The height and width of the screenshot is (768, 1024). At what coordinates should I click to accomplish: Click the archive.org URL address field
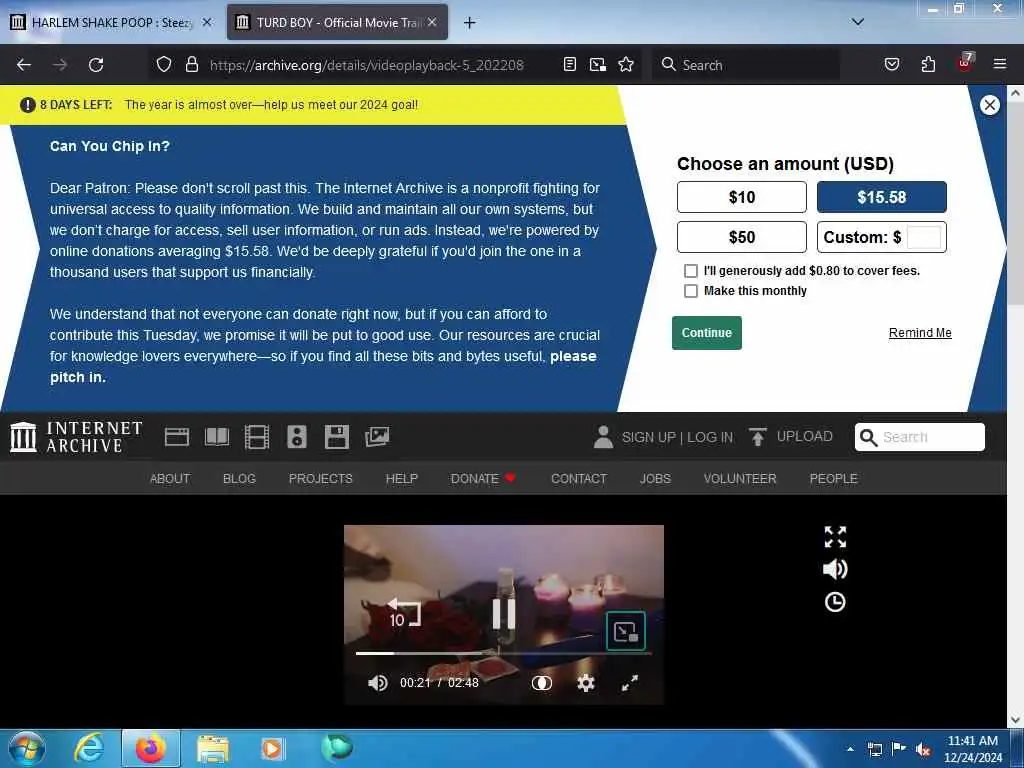click(x=366, y=65)
